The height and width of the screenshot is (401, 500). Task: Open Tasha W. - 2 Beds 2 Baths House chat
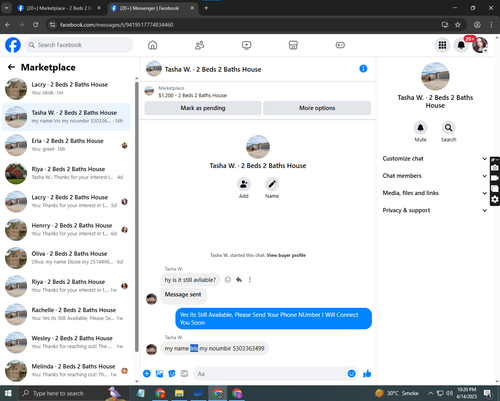pyautogui.click(x=67, y=117)
